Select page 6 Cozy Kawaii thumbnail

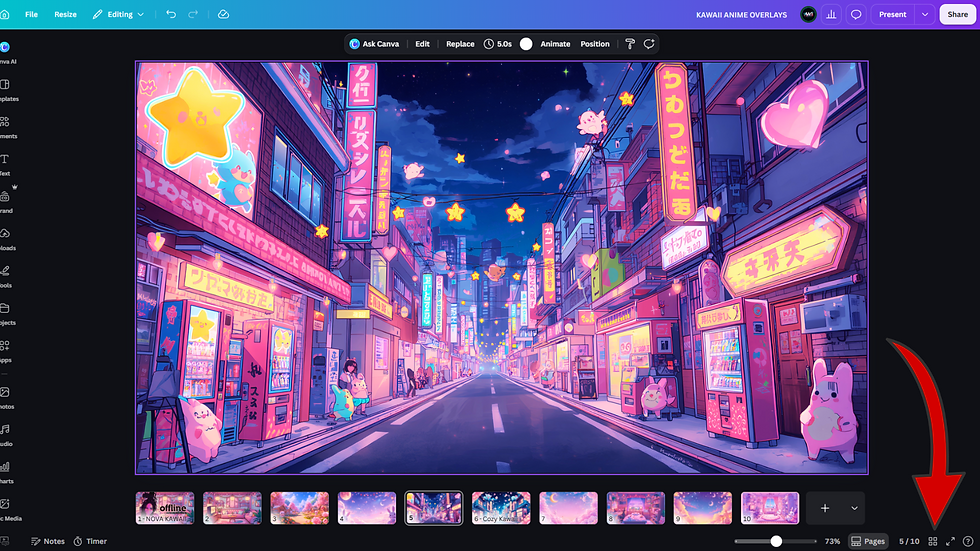[501, 508]
